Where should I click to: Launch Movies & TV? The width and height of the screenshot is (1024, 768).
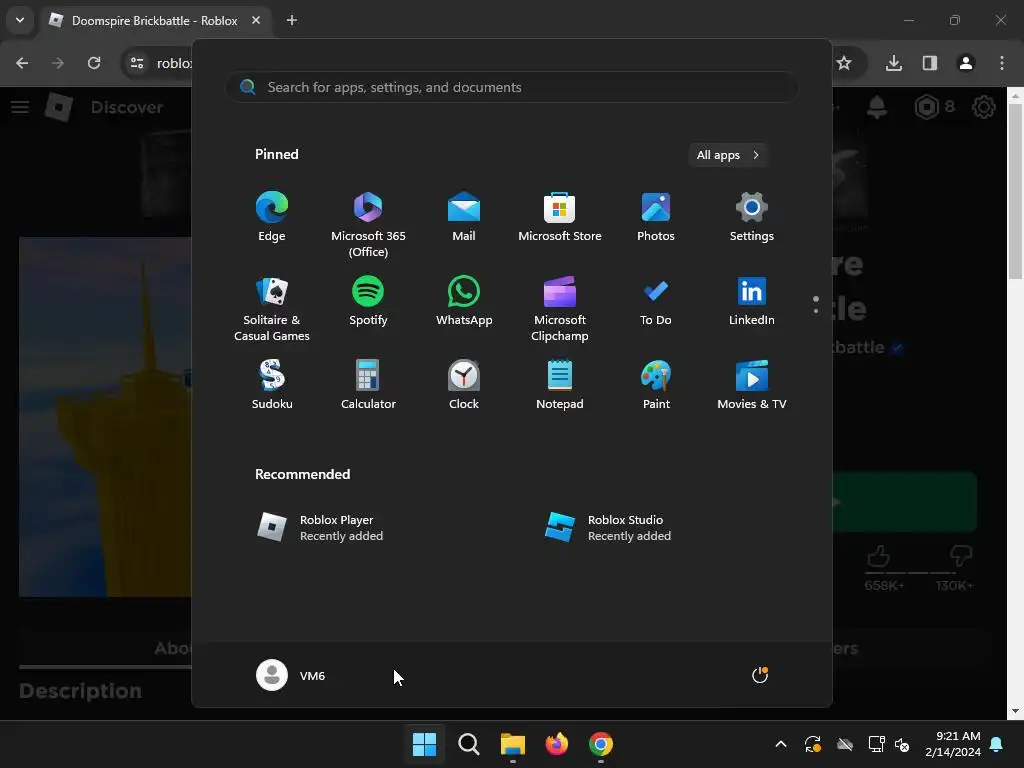point(752,385)
